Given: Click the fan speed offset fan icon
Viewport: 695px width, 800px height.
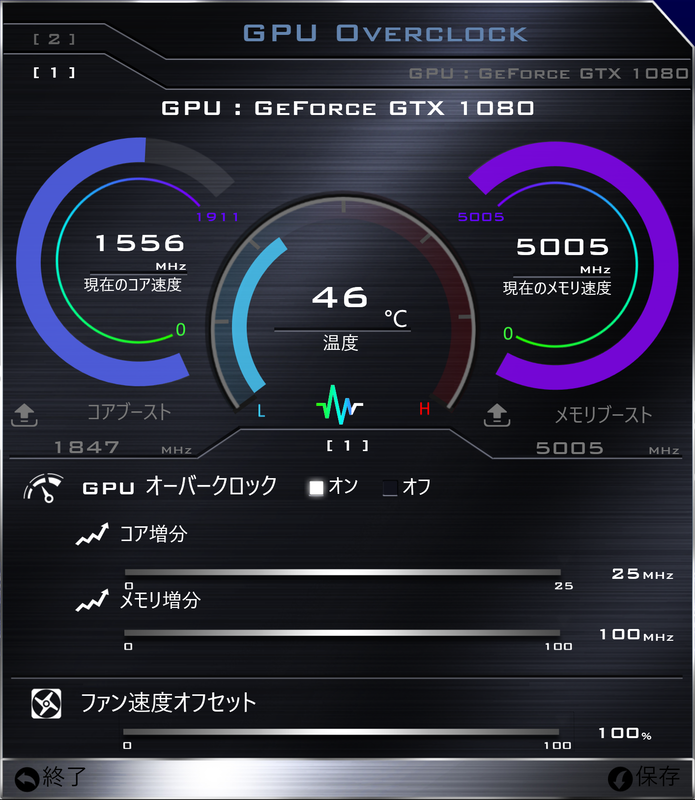Looking at the screenshot, I should pos(46,704).
